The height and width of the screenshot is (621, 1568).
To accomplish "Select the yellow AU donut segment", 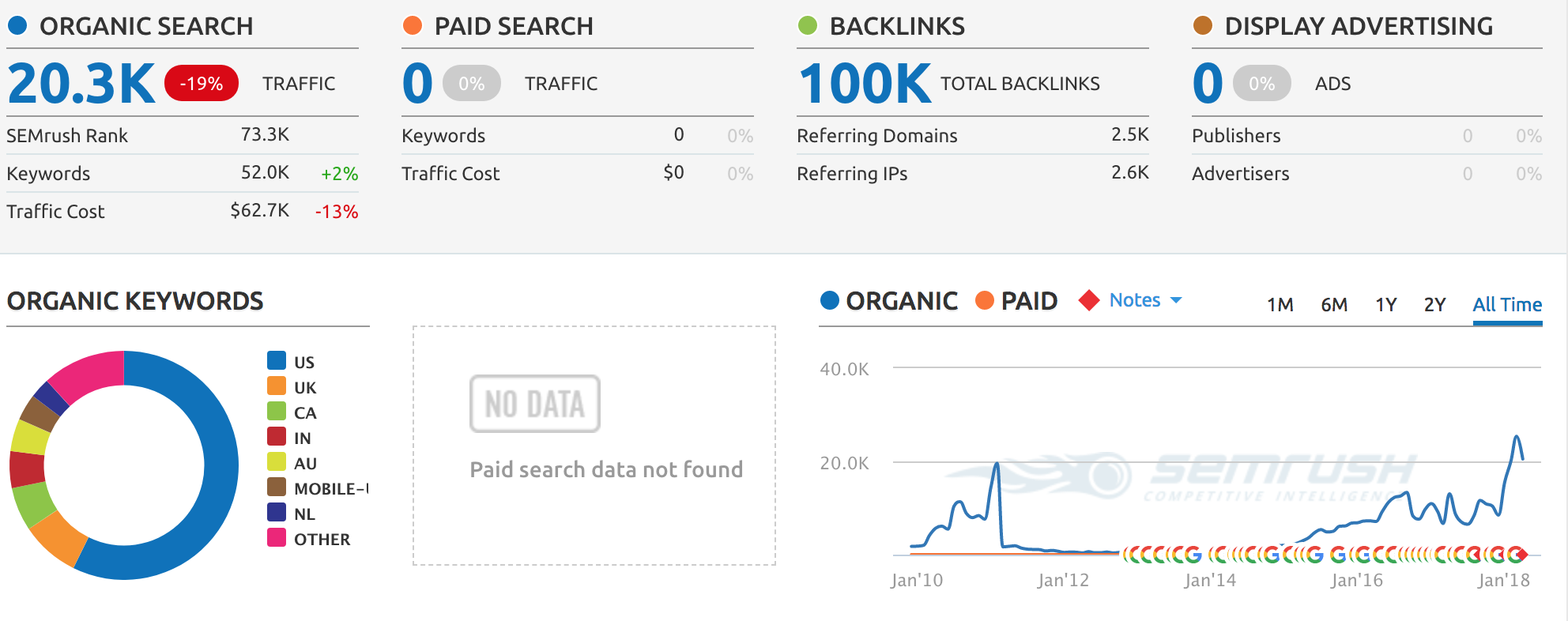I will point(30,437).
